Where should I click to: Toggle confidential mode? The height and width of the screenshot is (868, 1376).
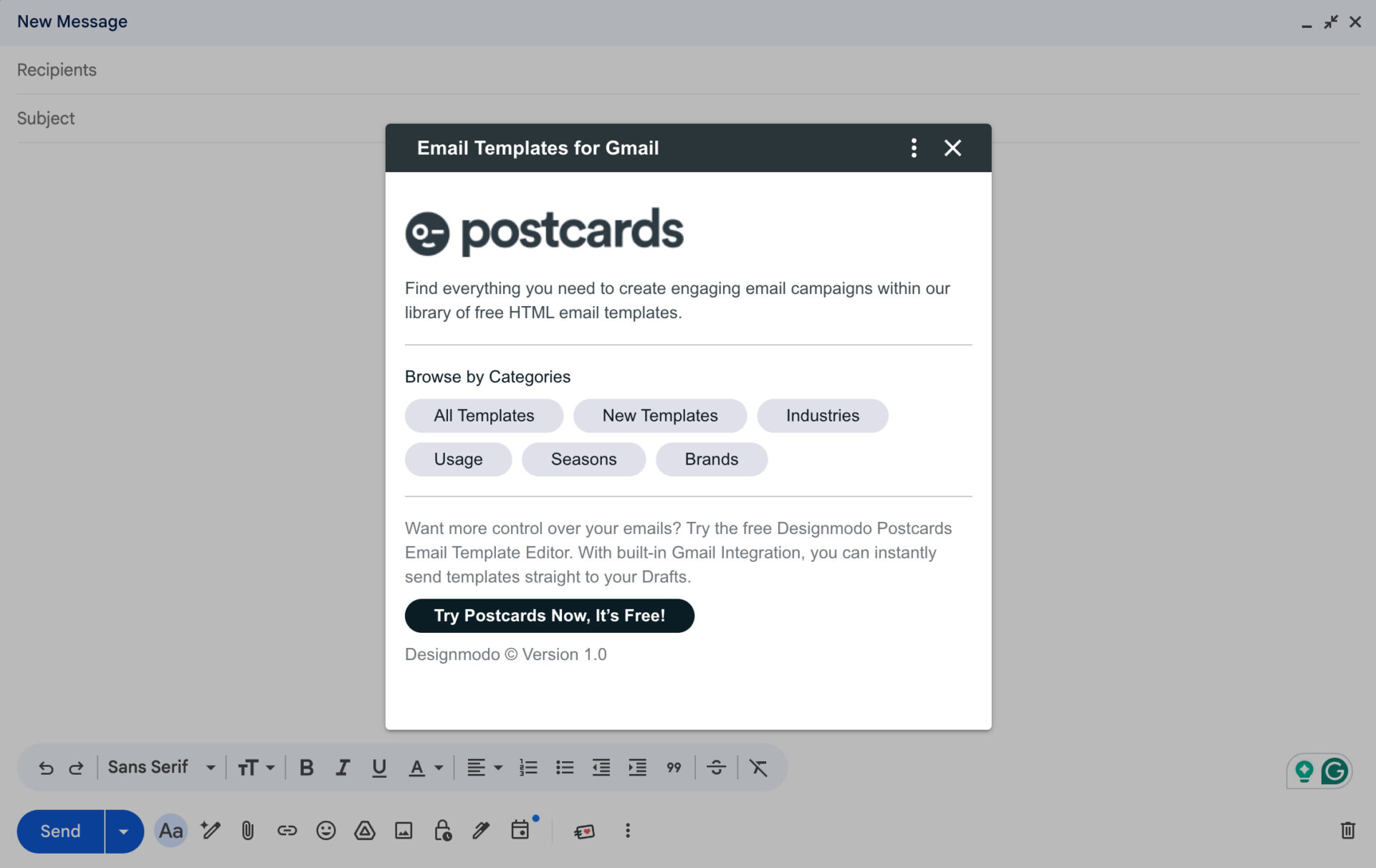(x=441, y=831)
